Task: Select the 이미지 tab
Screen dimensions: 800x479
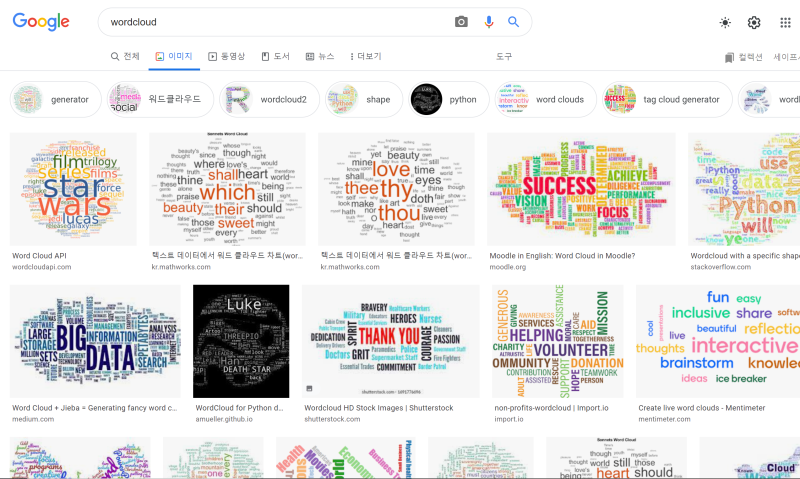Action: click(174, 56)
